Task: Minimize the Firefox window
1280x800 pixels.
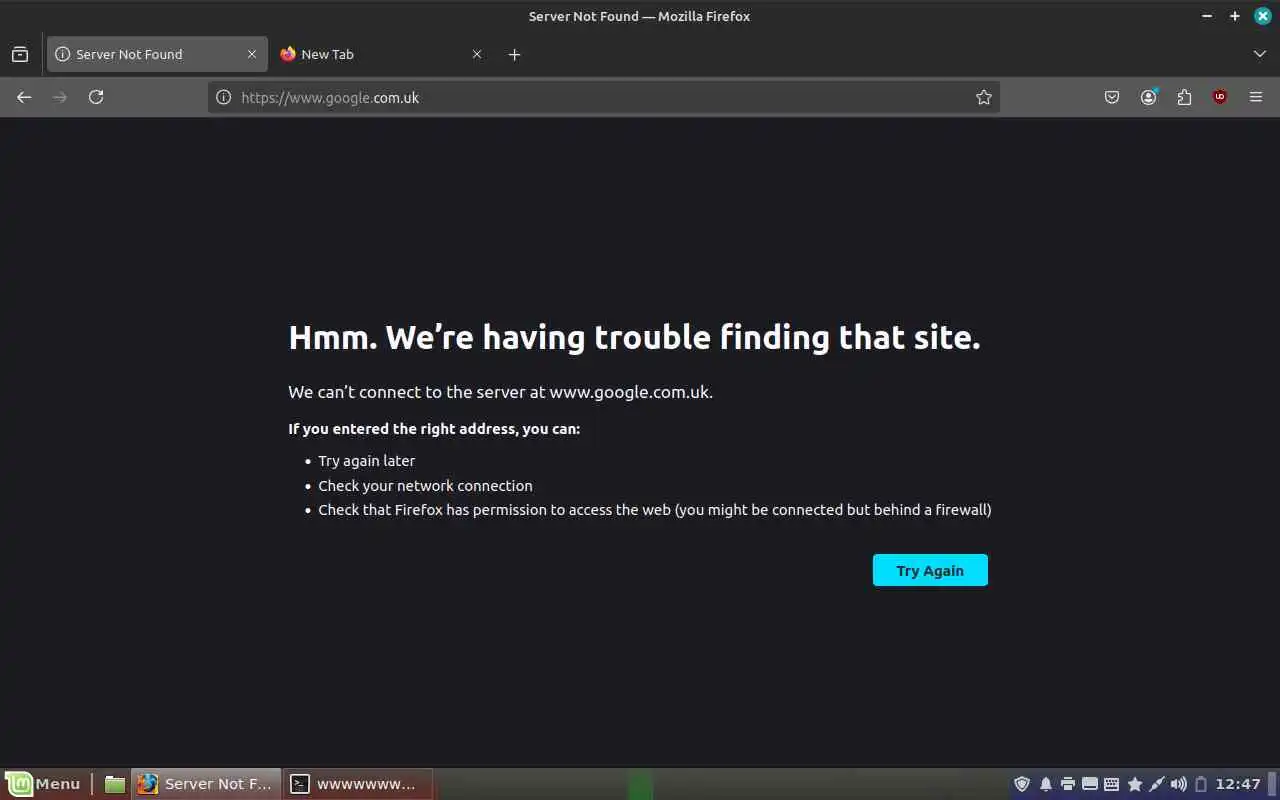Action: click(1208, 16)
